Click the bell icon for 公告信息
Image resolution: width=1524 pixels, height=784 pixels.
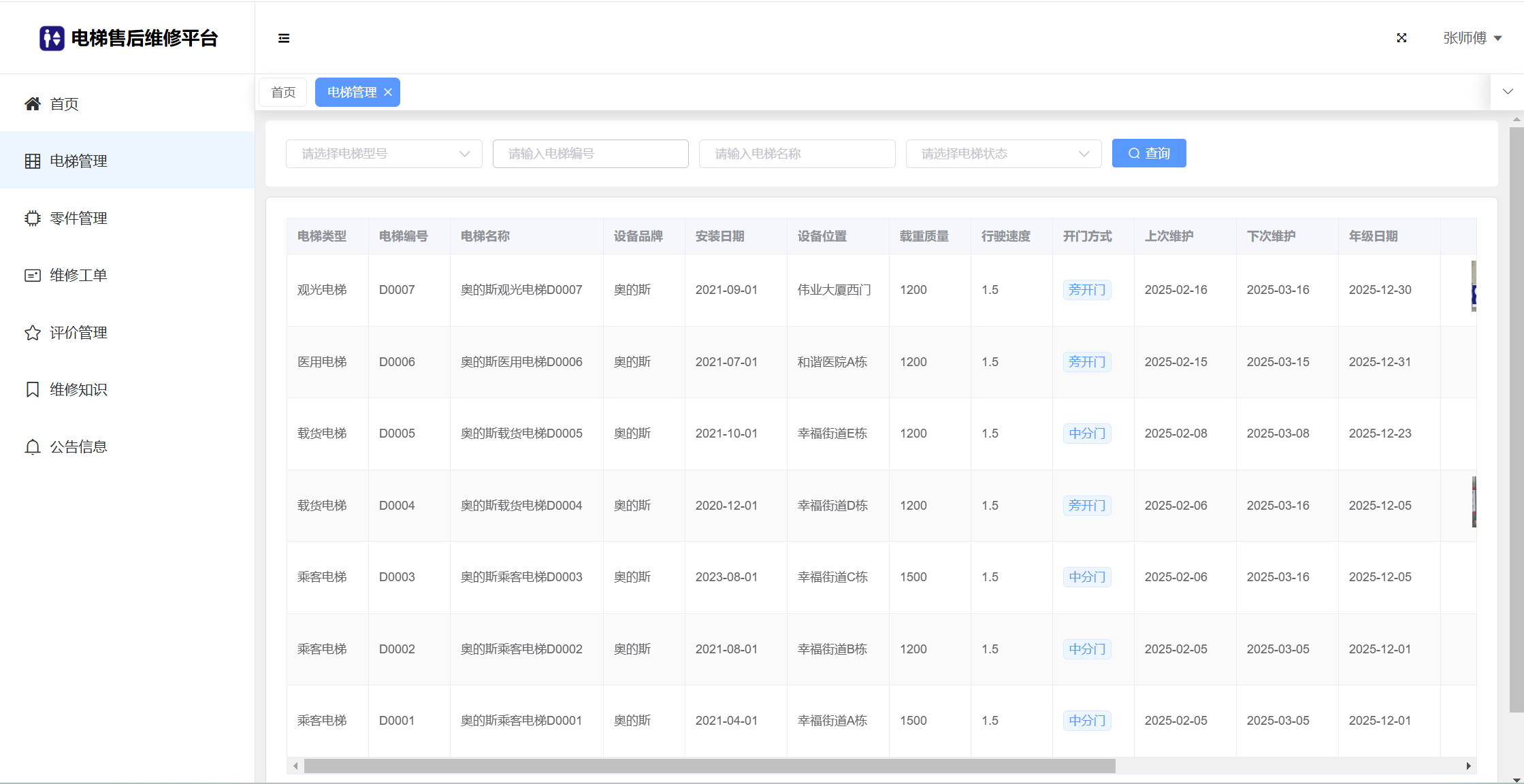pyautogui.click(x=32, y=447)
